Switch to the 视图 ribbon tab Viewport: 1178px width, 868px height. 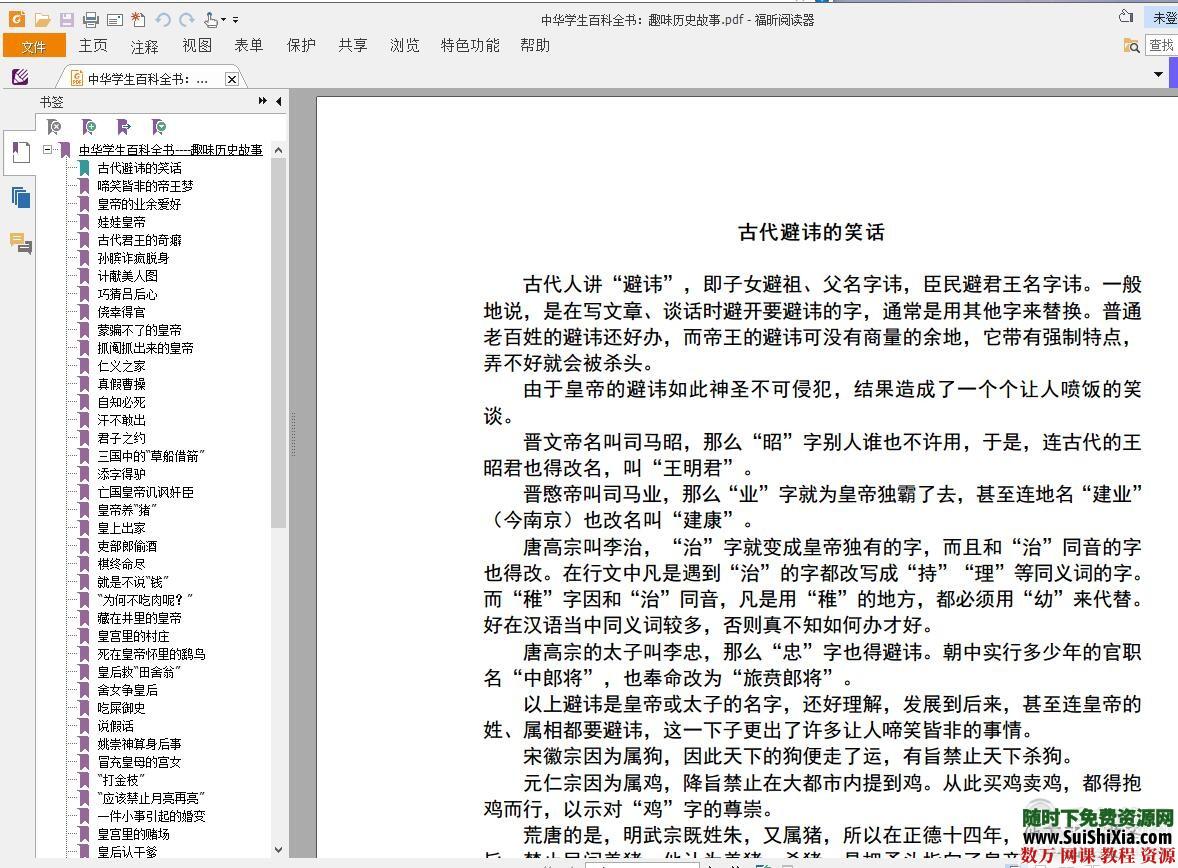[x=196, y=45]
